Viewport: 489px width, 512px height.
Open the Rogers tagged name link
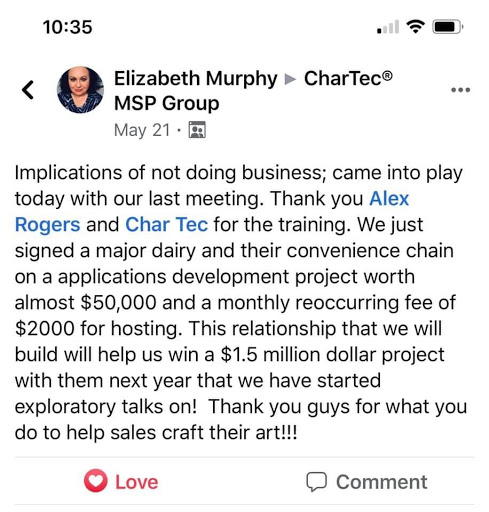coord(48,225)
